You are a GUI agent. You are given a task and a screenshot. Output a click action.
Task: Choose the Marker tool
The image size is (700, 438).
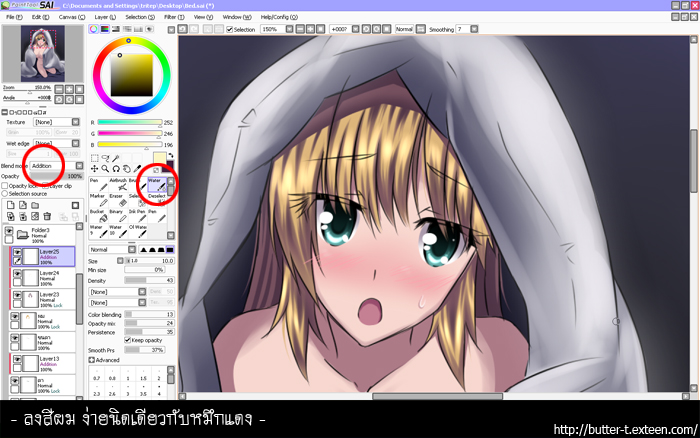(99, 200)
